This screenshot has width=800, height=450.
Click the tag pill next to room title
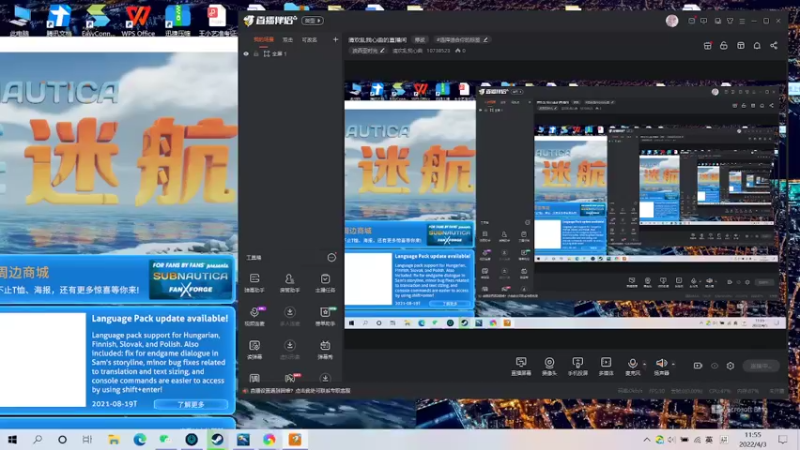pos(419,40)
